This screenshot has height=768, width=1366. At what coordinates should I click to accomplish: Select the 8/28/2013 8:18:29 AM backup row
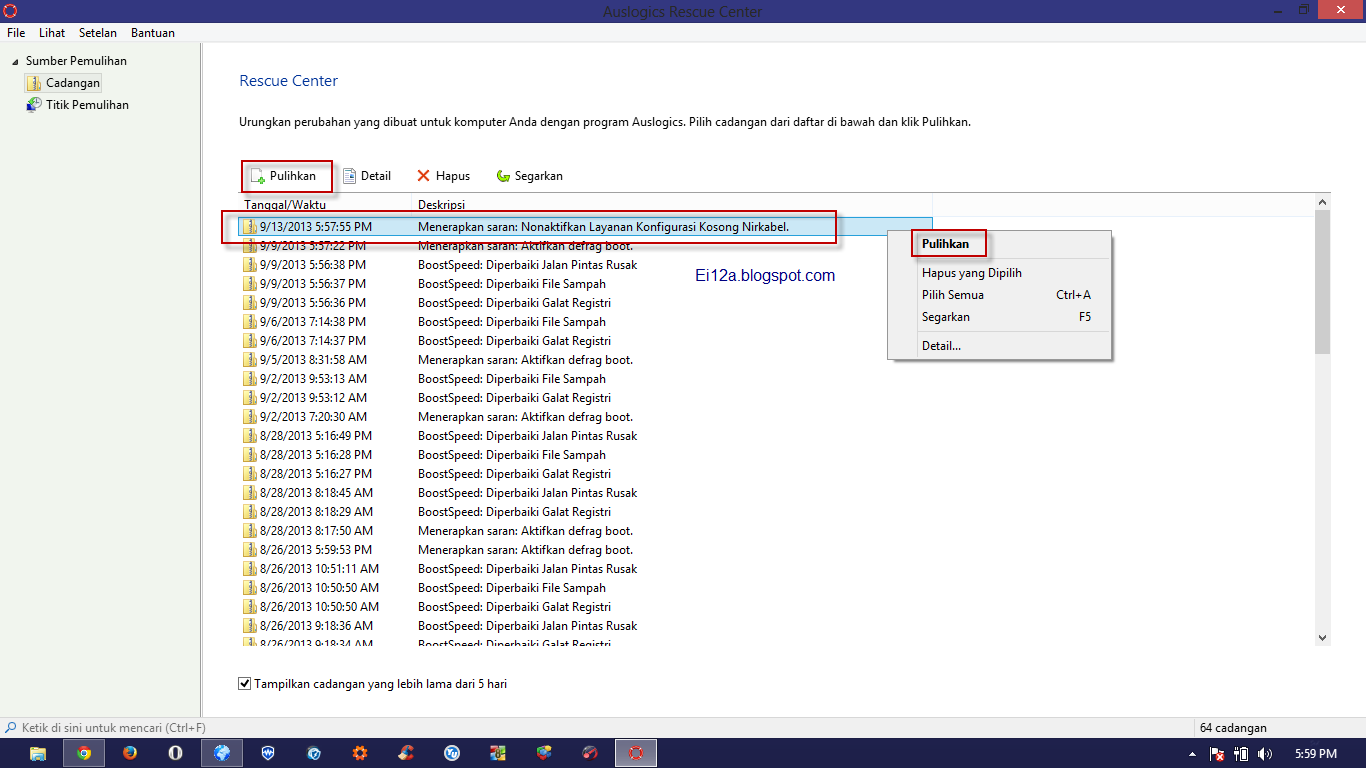(586, 512)
